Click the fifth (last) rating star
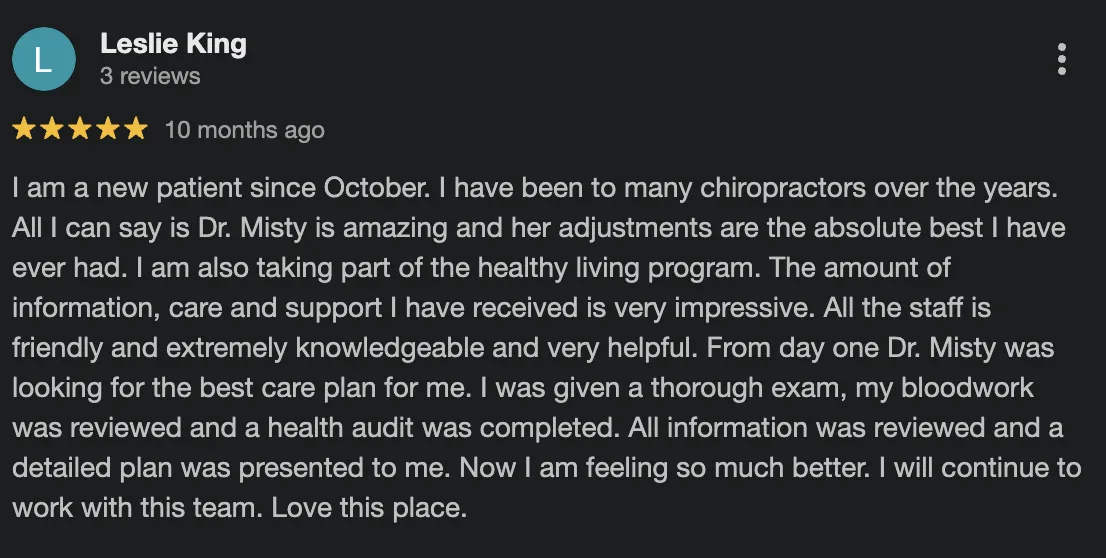 click(135, 130)
